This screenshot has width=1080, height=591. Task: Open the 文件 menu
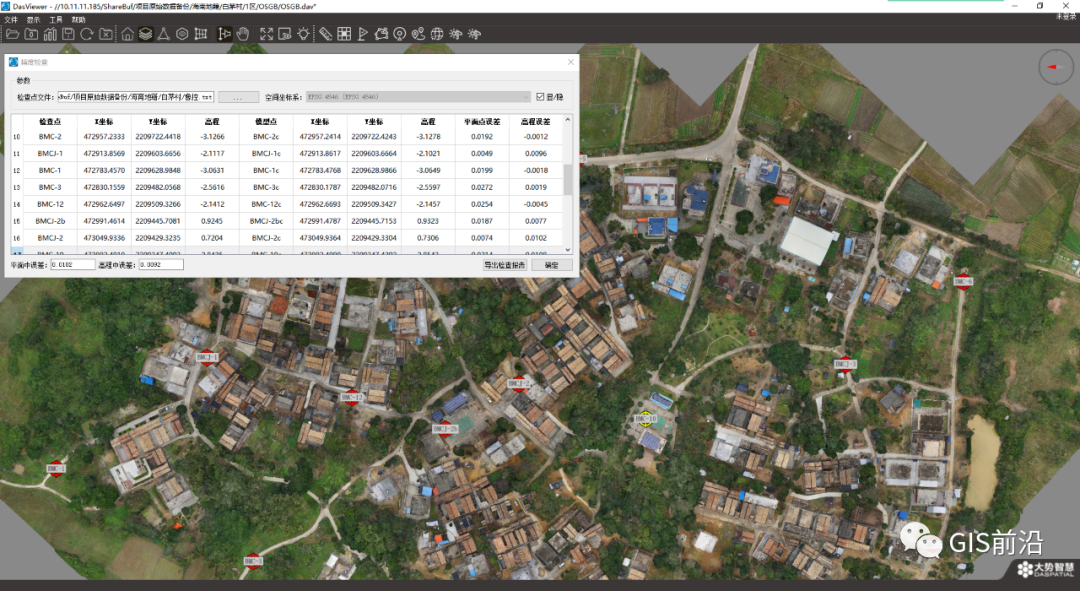[11, 20]
